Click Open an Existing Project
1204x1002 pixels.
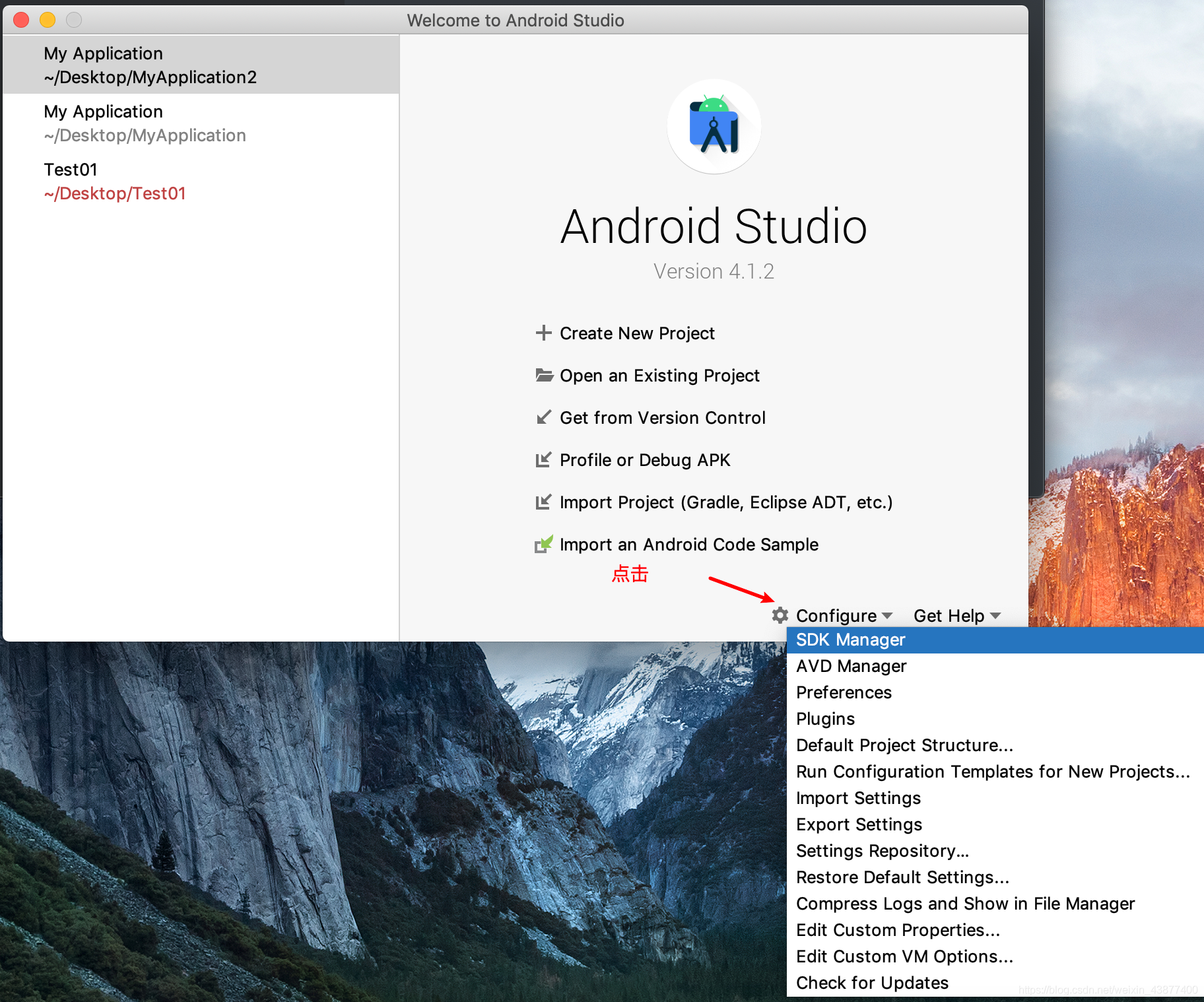tap(659, 376)
